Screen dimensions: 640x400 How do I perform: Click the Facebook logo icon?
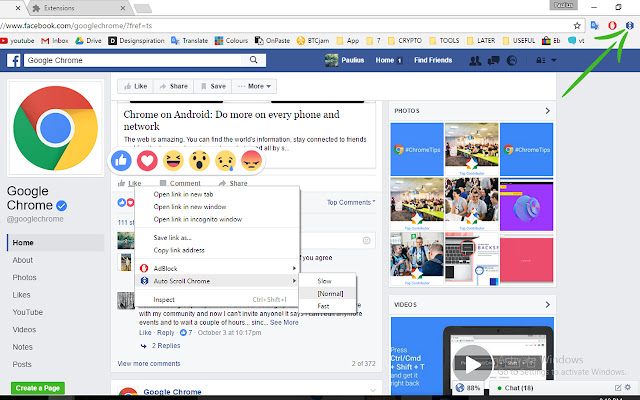coord(13,60)
